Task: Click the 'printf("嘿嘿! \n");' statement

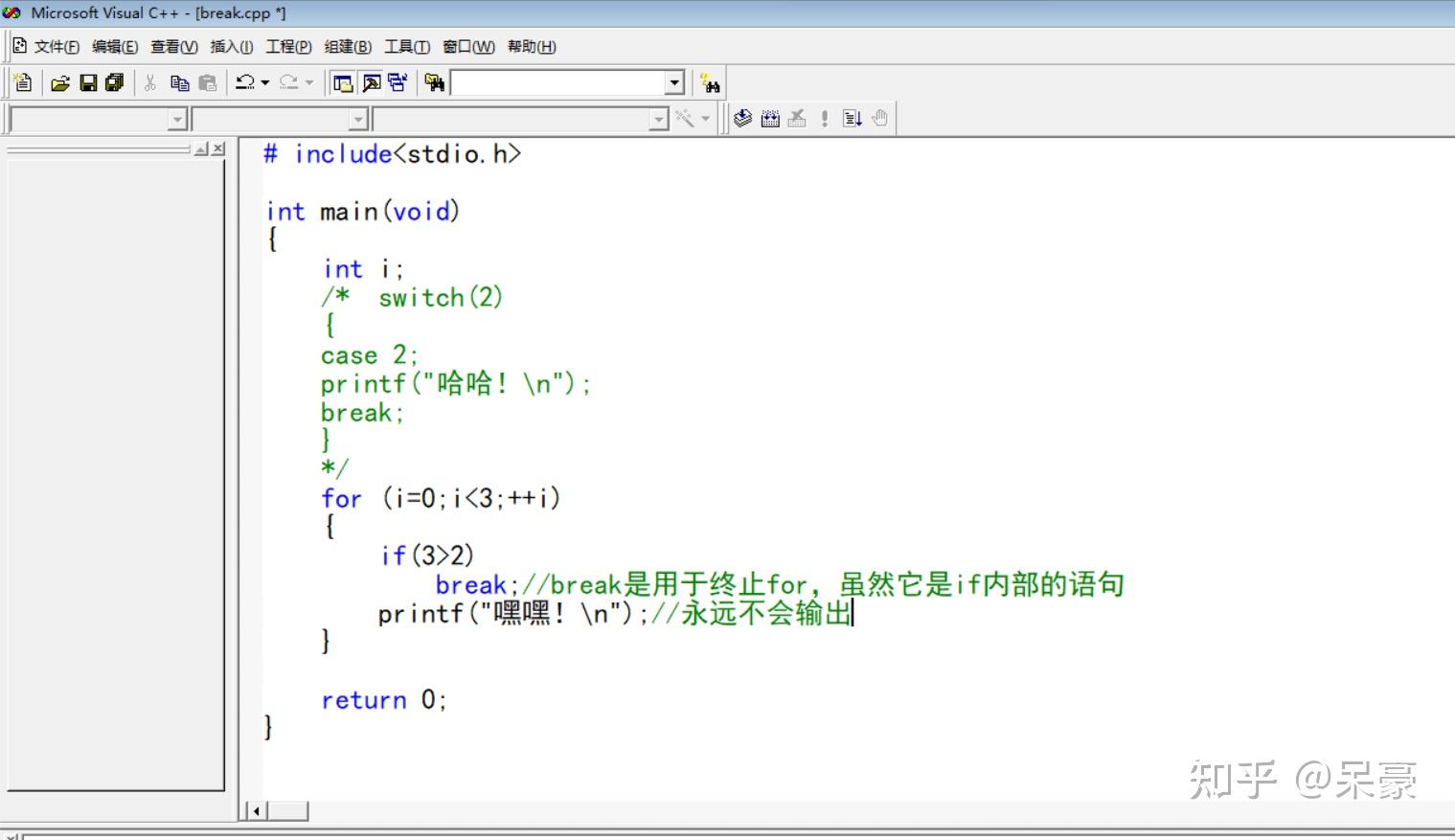Action: pos(513,613)
